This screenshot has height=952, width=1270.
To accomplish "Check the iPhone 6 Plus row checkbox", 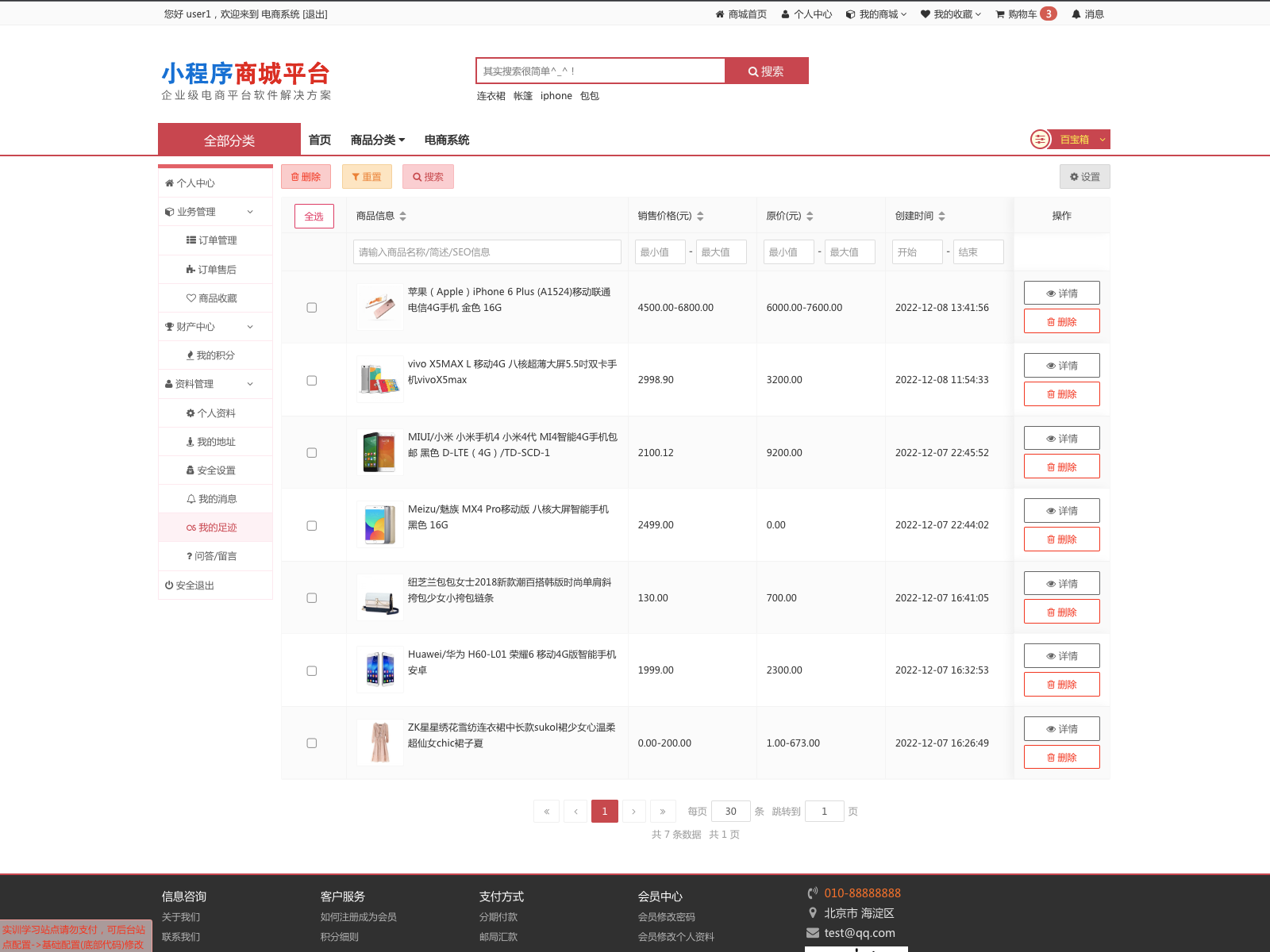I will click(312, 308).
